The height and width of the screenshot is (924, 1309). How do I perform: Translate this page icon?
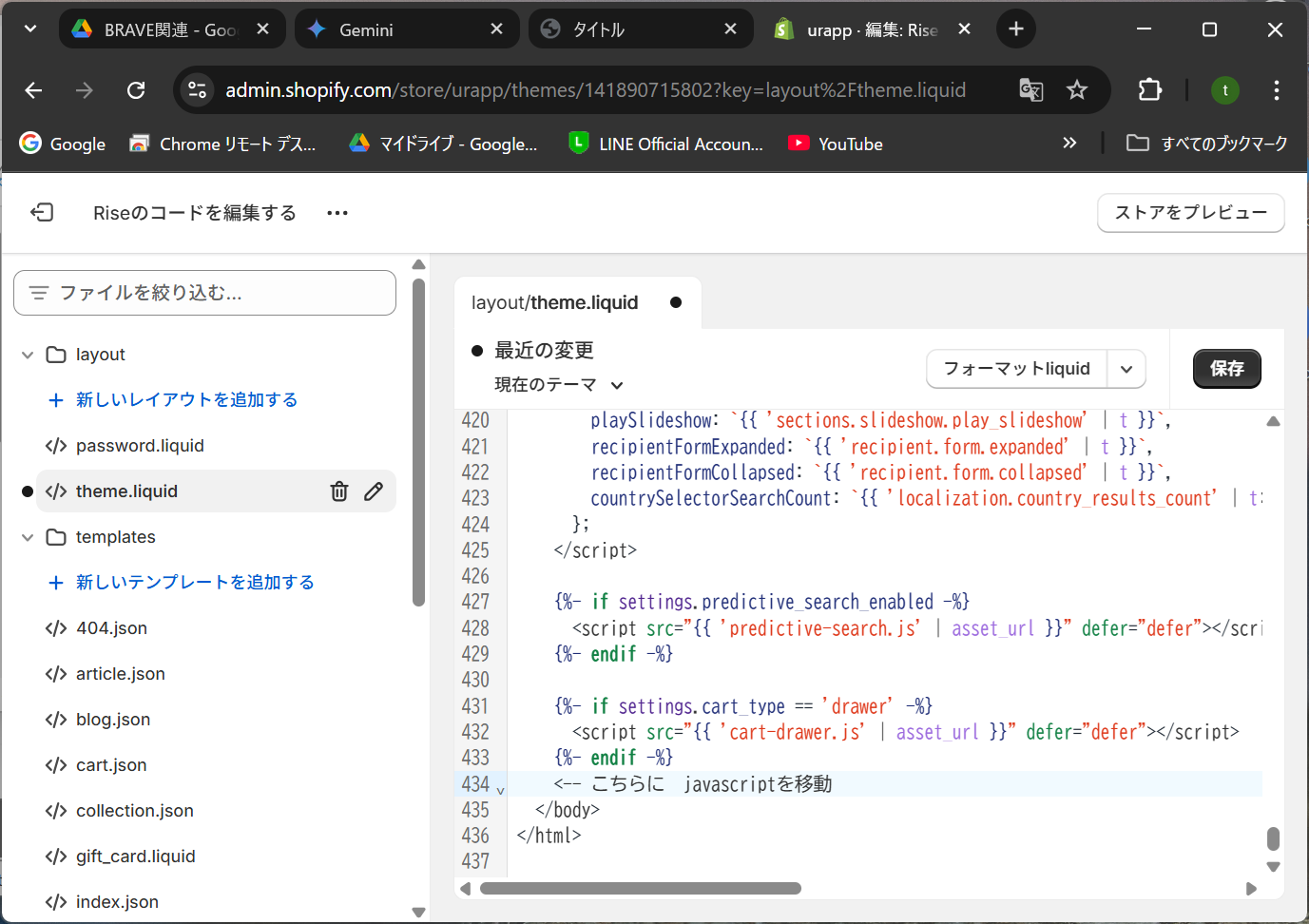(1031, 90)
